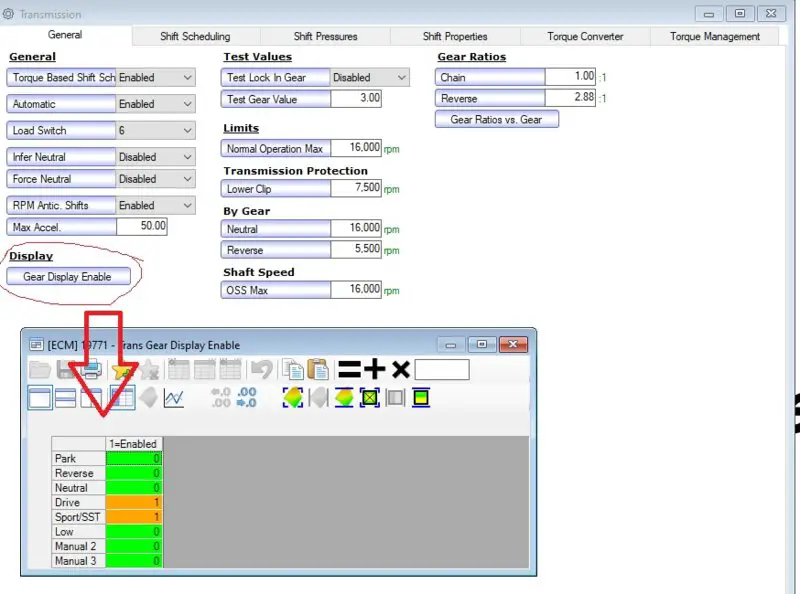Click the yellow-green square icon with top and bottom bars
Screen dimensions: 800x594
(421, 398)
